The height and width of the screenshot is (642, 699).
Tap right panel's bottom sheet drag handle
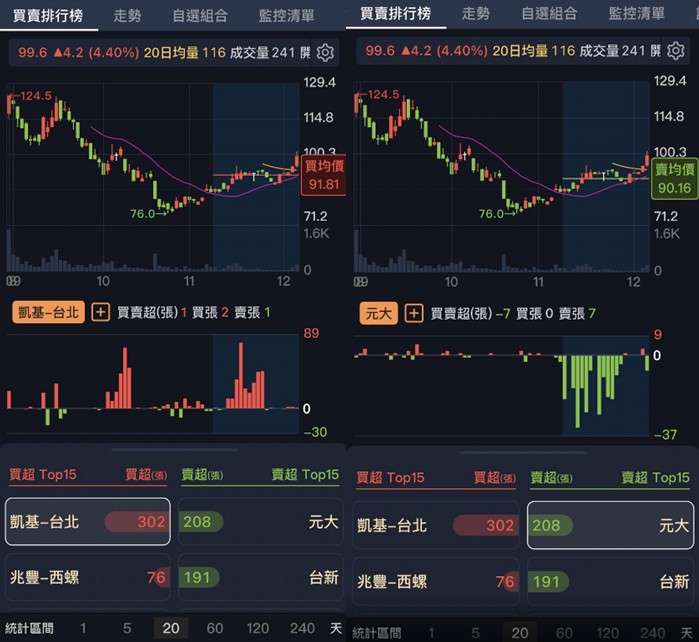(523, 453)
